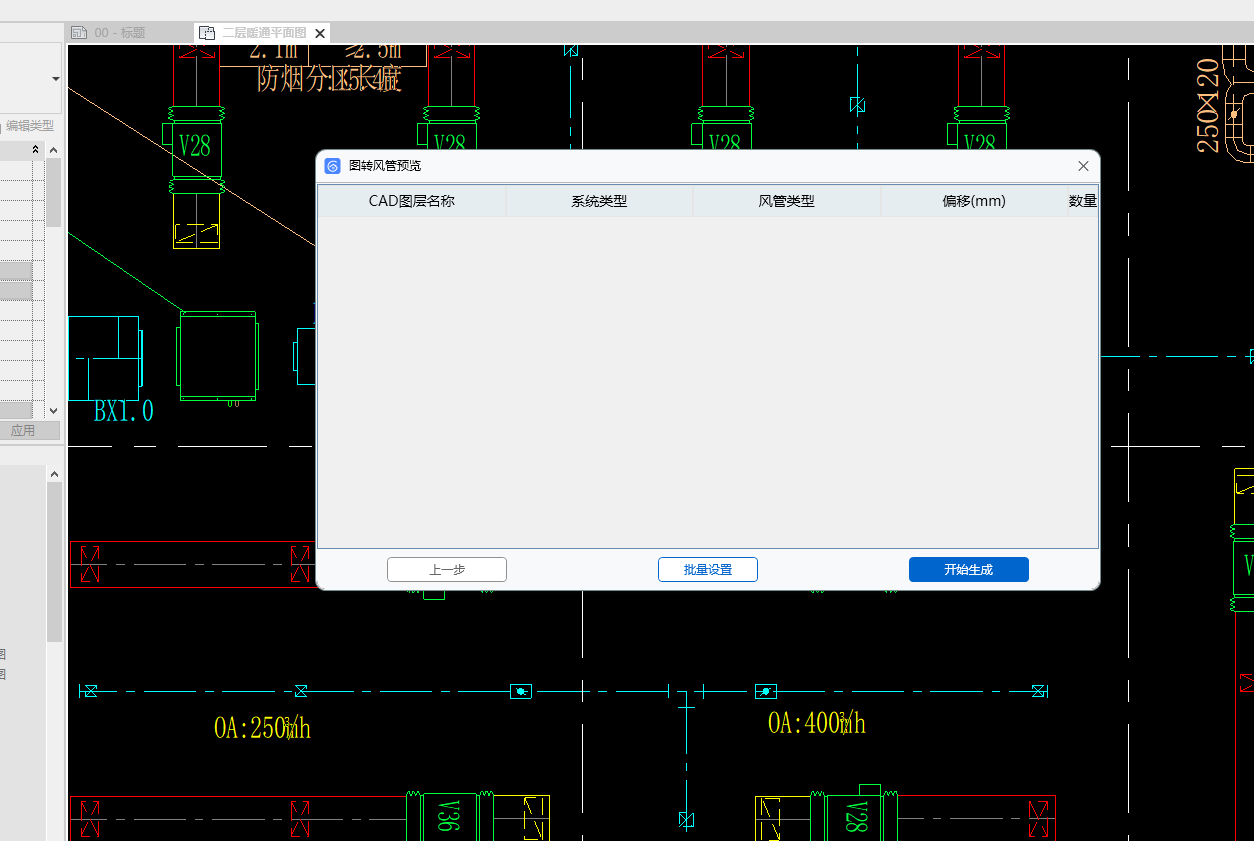Click the 二层暖通平面图 tab floor plan icon
The height and width of the screenshot is (841, 1254).
[x=207, y=33]
